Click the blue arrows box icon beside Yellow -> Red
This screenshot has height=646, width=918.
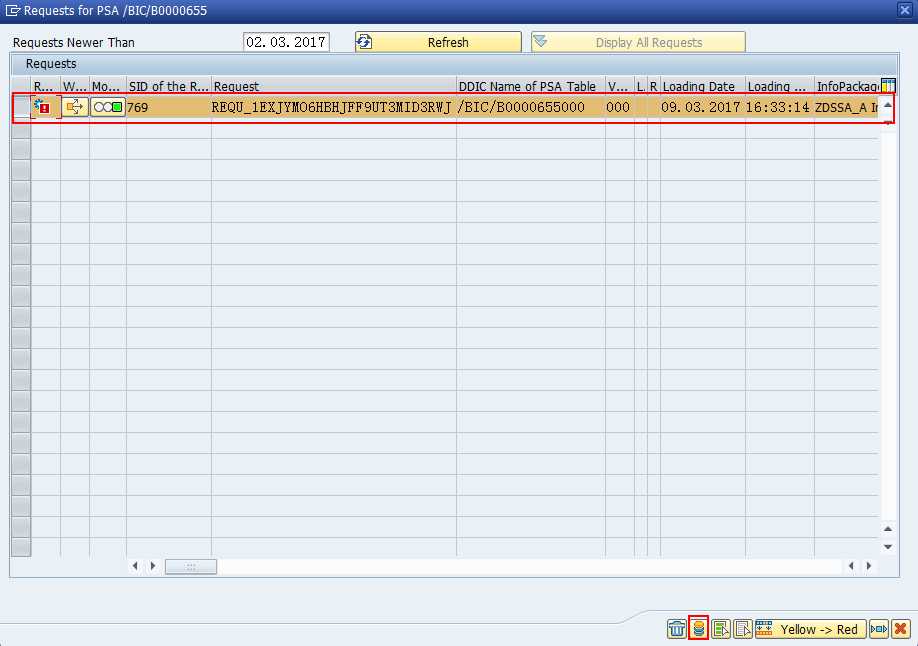(879, 629)
